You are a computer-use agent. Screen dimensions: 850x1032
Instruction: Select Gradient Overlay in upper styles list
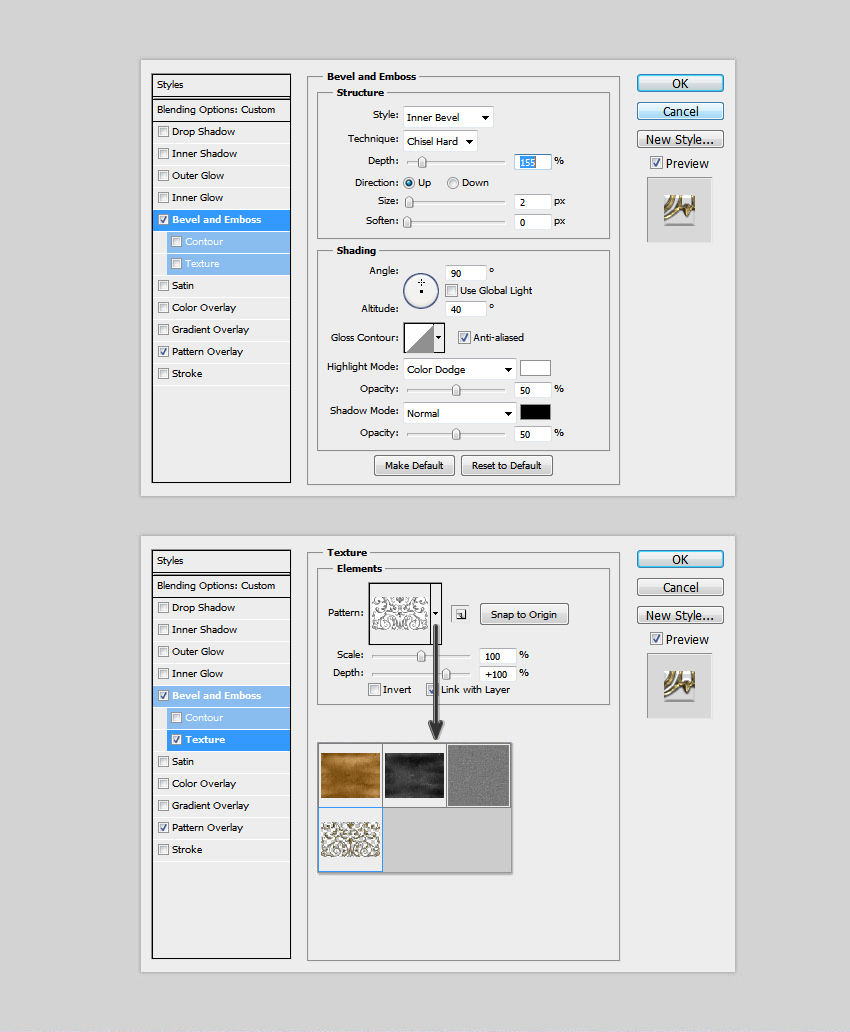point(221,330)
